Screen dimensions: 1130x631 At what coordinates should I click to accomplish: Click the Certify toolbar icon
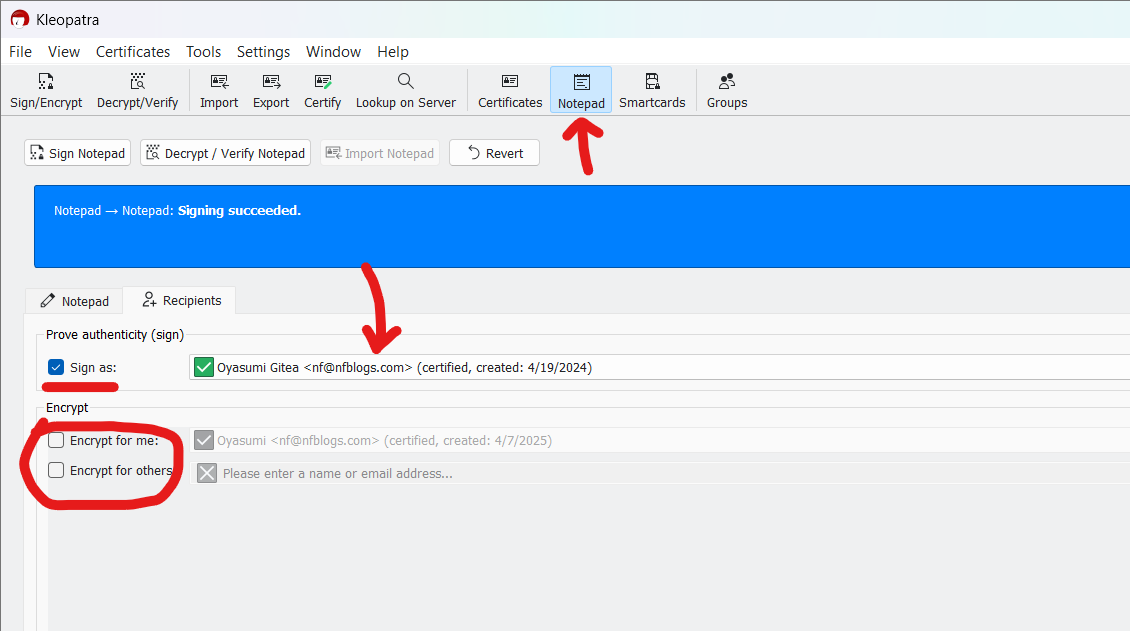tap(322, 90)
